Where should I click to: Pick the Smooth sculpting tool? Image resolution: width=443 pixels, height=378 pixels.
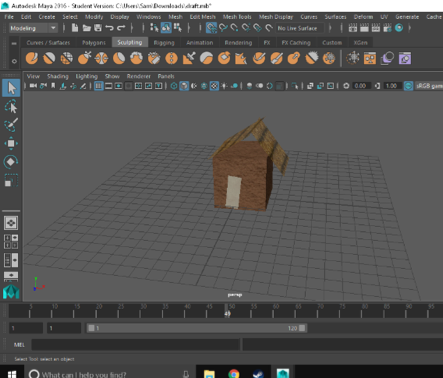(49, 58)
